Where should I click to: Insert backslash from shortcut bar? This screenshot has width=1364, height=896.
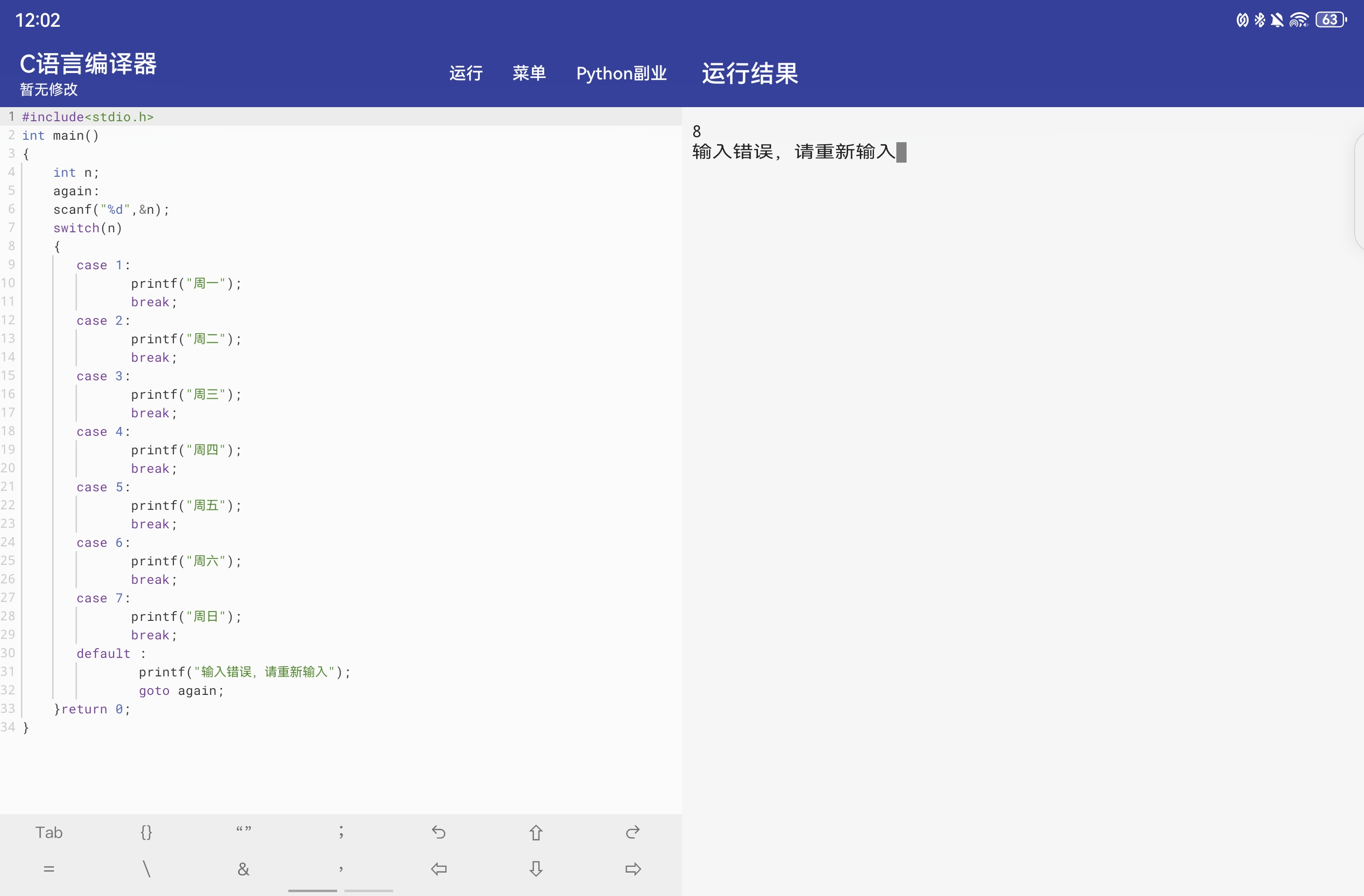(146, 869)
